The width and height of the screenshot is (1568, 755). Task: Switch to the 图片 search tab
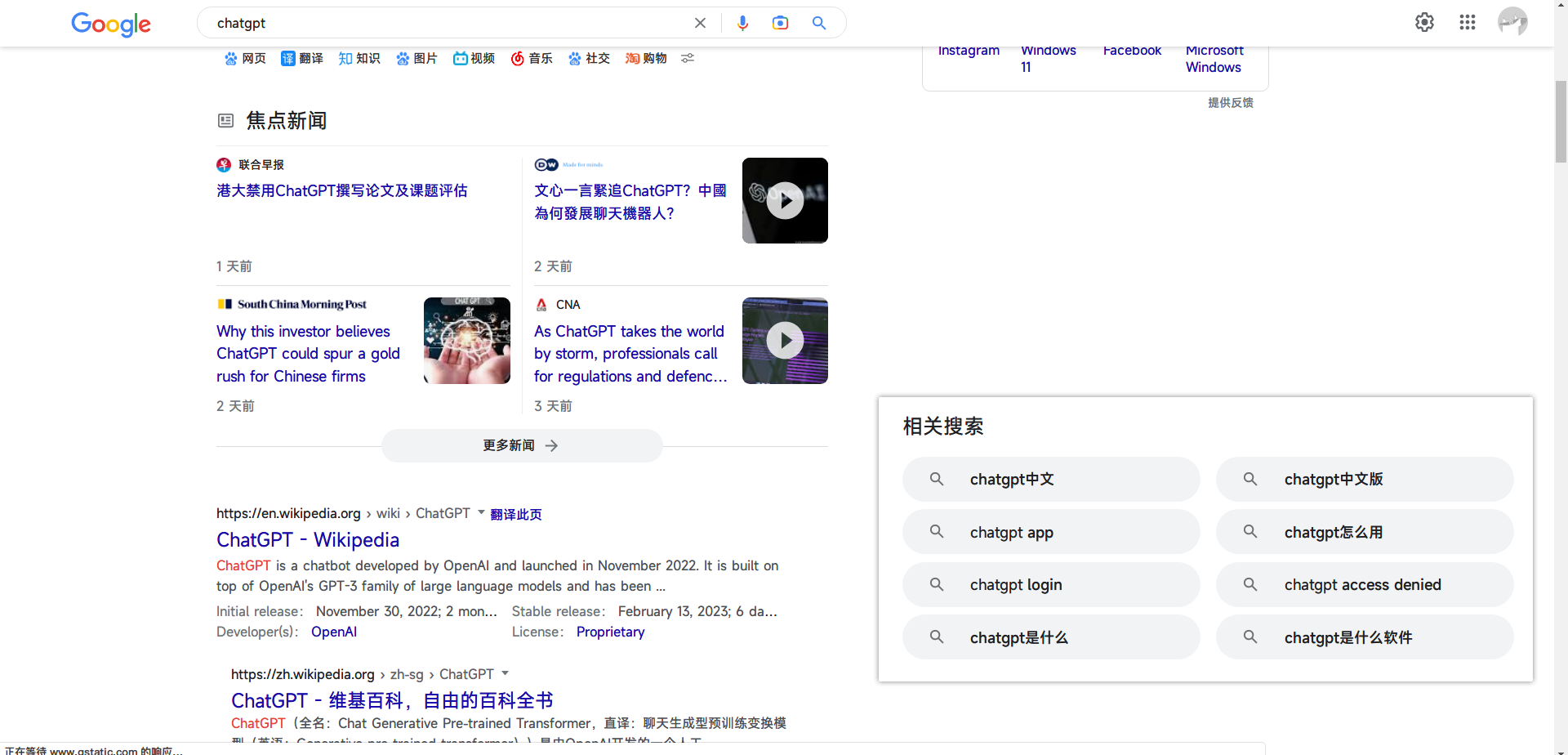(x=416, y=58)
